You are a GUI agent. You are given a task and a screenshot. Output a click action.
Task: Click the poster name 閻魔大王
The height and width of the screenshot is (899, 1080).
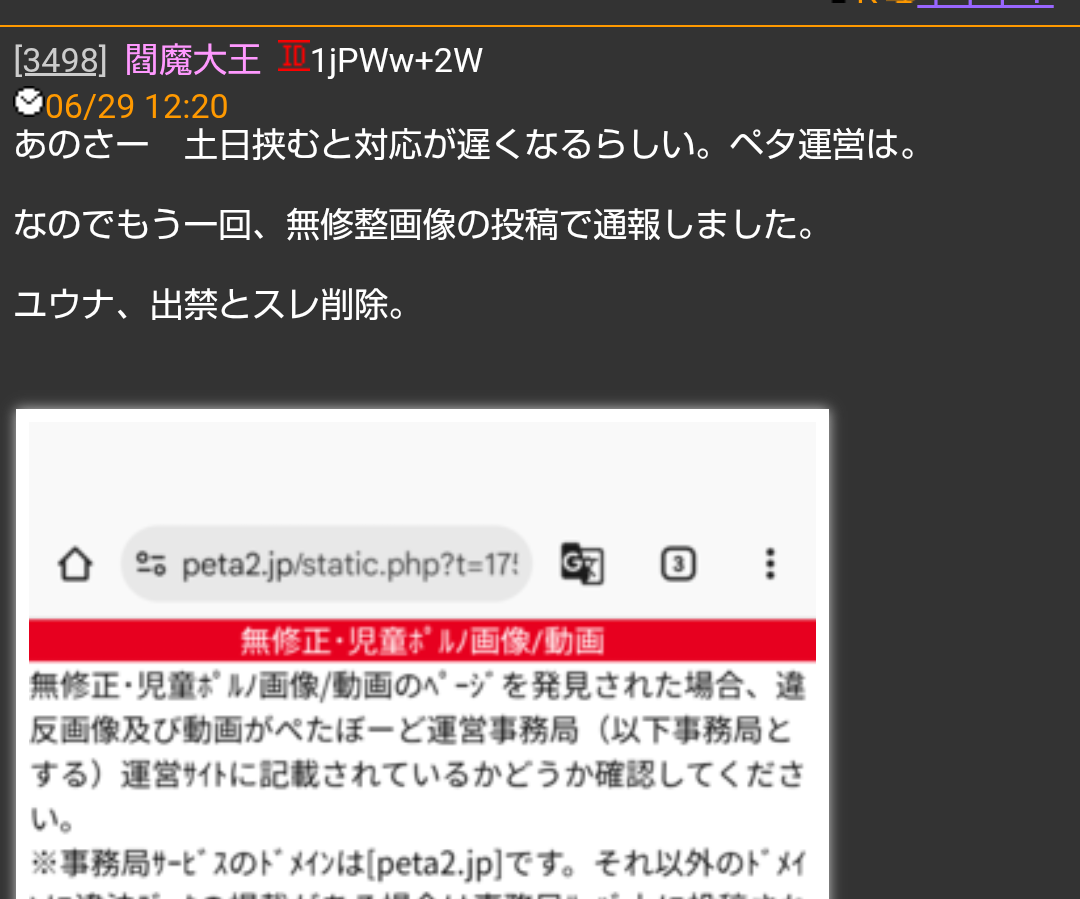pos(193,61)
